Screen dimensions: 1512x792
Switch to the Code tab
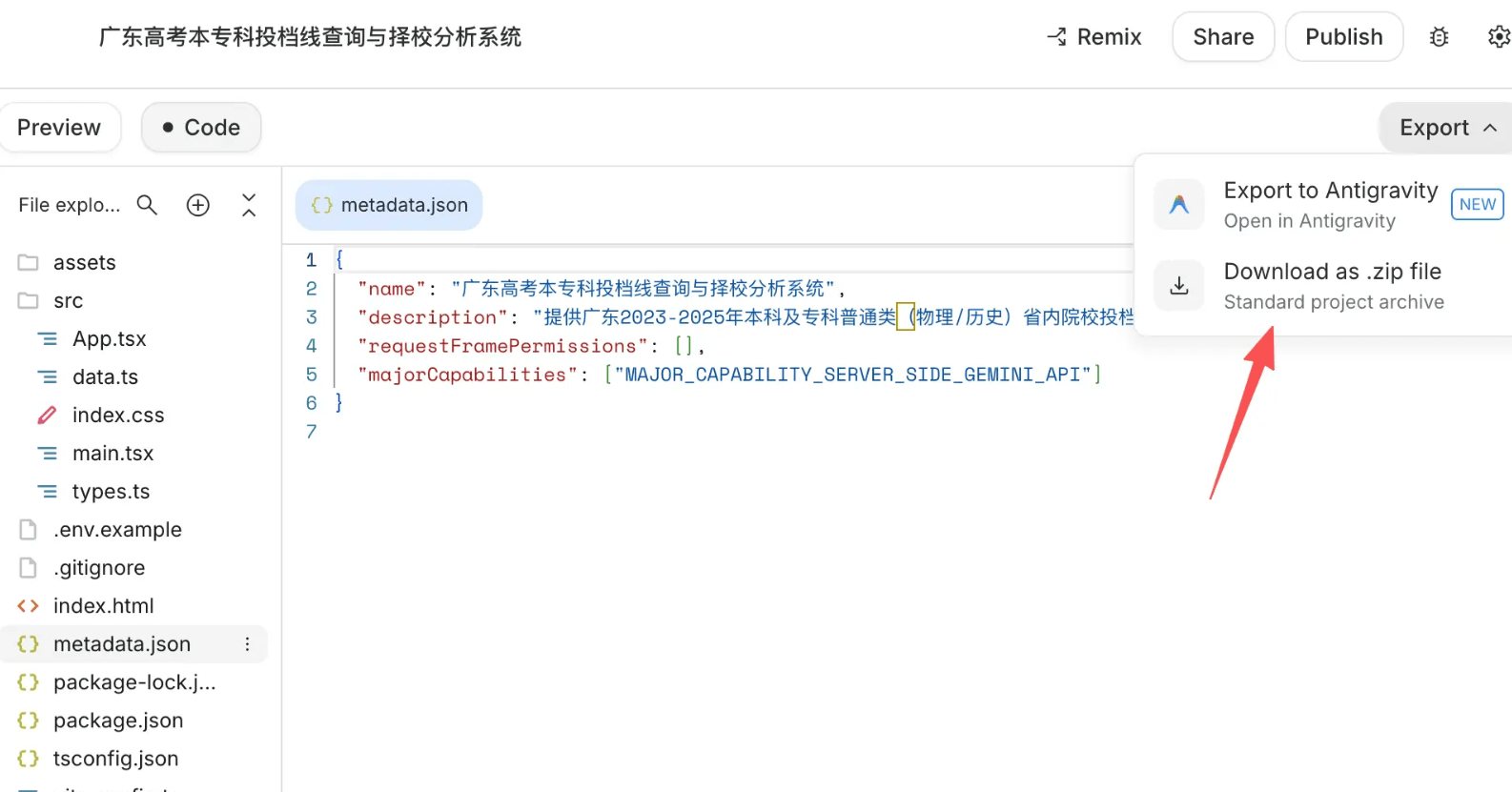coord(201,128)
